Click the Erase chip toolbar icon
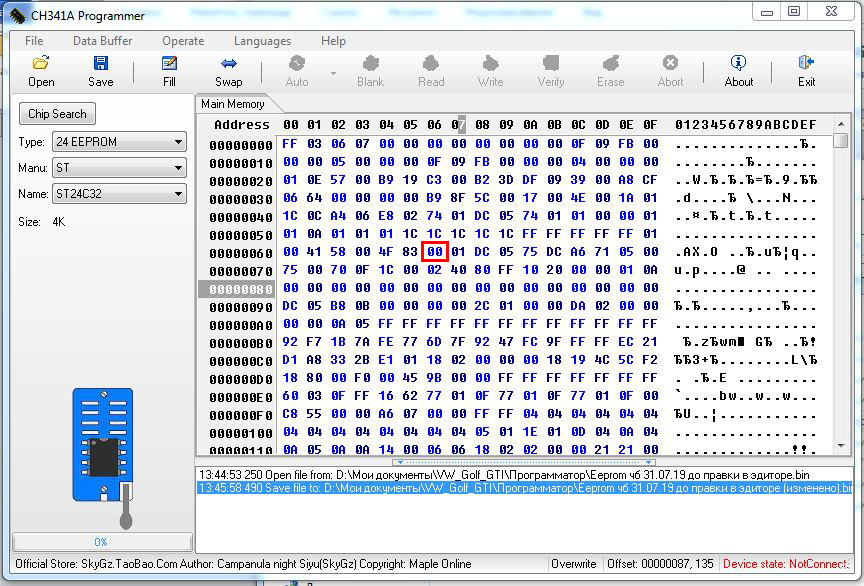The image size is (864, 586). [610, 64]
